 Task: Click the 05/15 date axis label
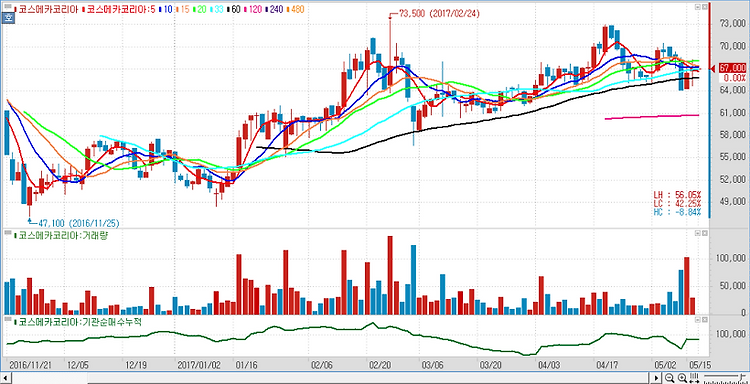pos(699,364)
